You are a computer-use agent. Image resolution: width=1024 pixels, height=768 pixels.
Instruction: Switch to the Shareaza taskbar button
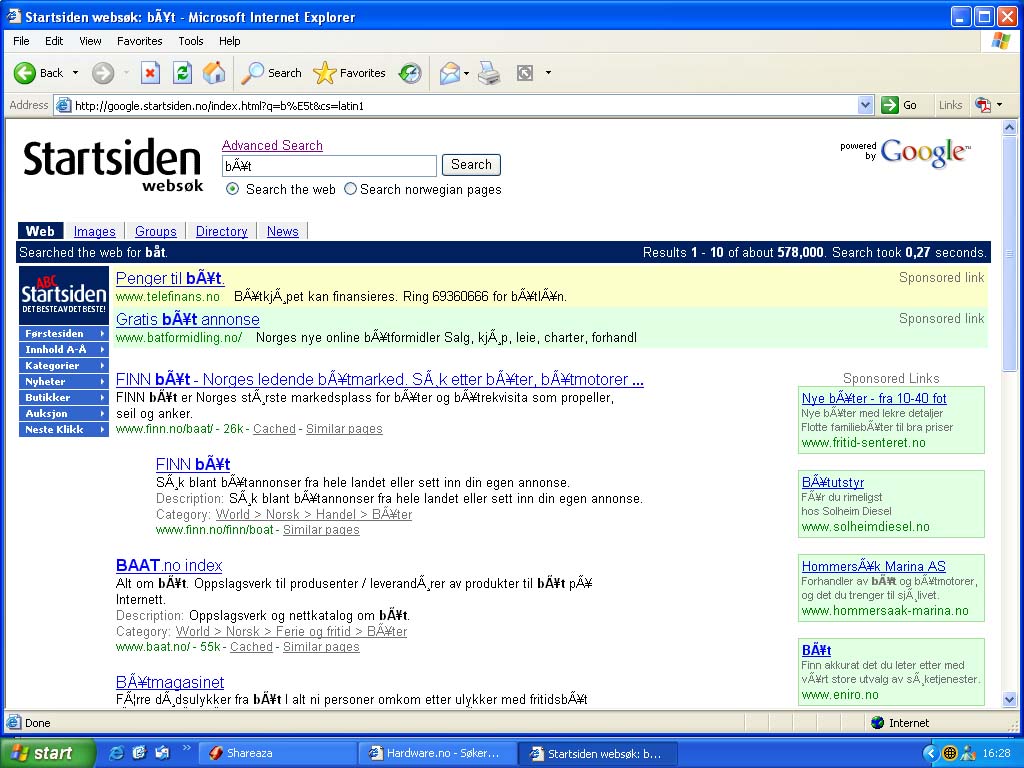(x=276, y=753)
